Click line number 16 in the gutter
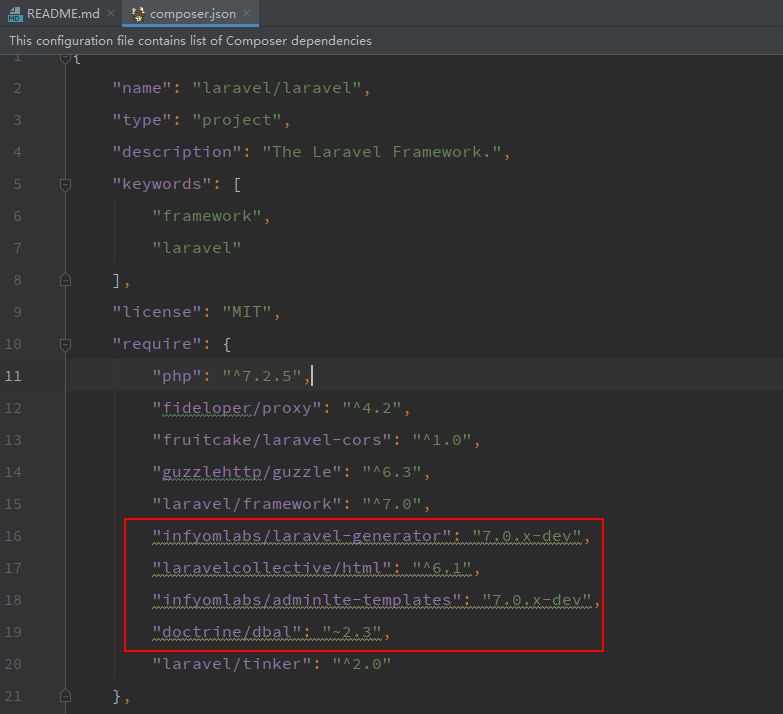The width and height of the screenshot is (783, 714). [x=15, y=536]
